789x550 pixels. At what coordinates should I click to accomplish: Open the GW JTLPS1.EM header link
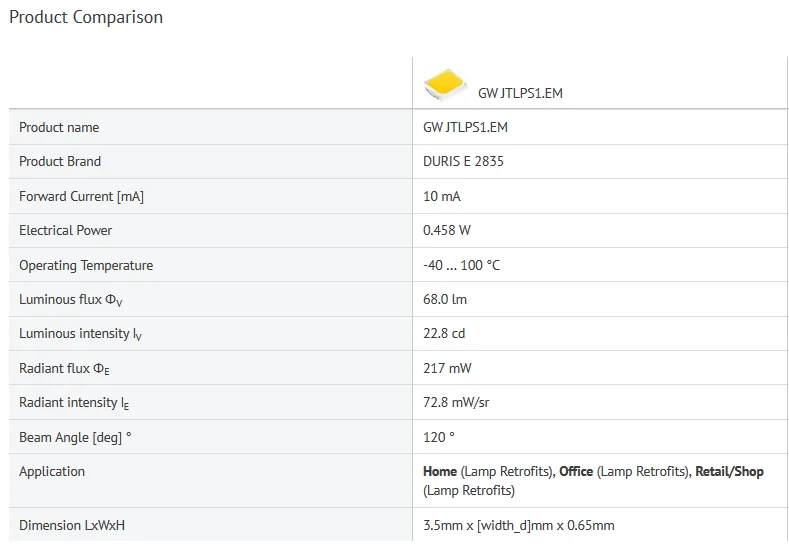point(520,93)
